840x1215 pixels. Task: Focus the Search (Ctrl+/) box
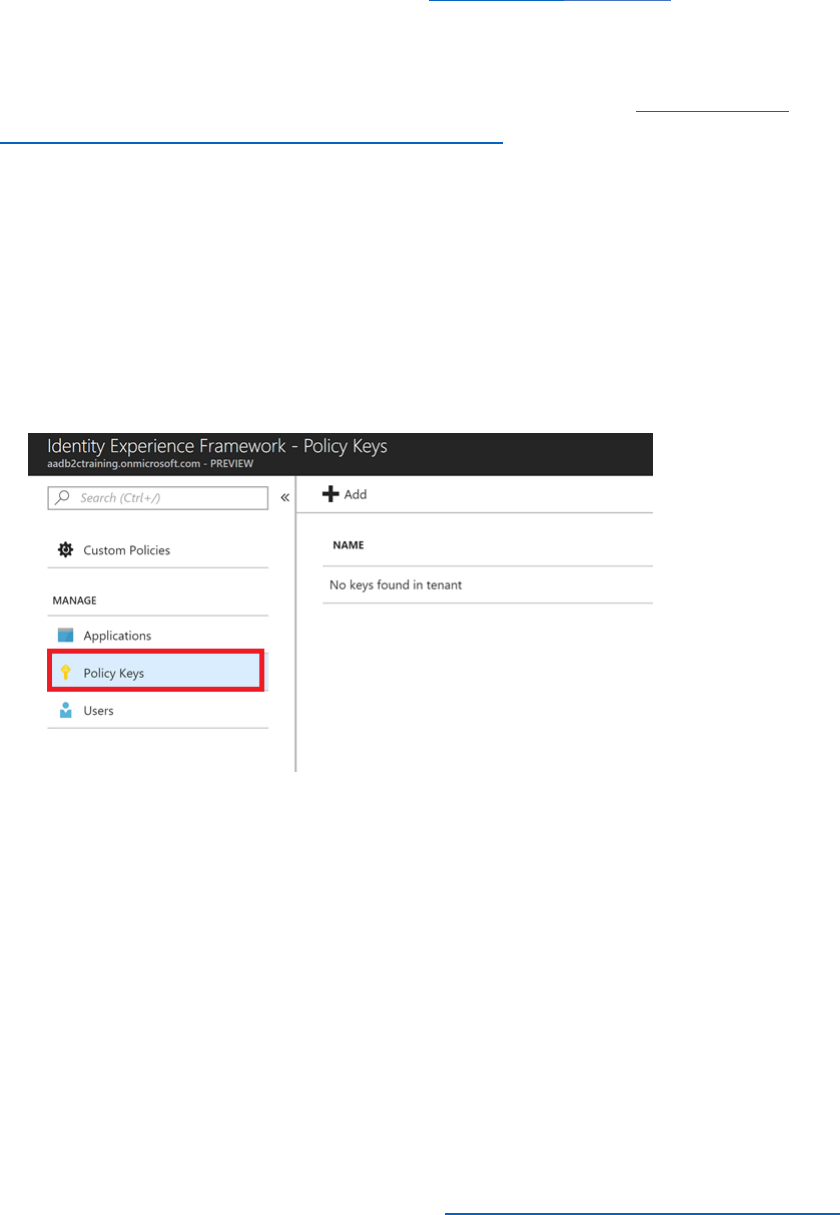(x=158, y=497)
